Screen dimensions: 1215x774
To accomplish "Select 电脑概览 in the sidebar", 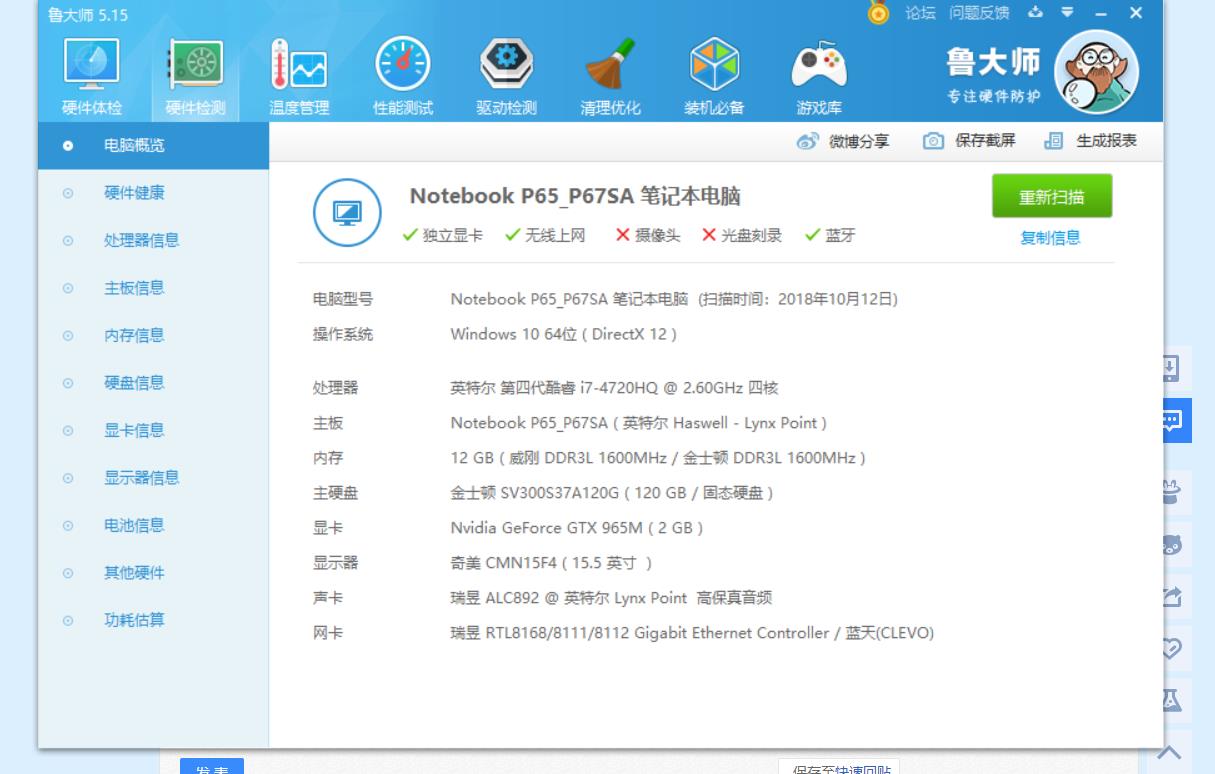I will [x=153, y=146].
